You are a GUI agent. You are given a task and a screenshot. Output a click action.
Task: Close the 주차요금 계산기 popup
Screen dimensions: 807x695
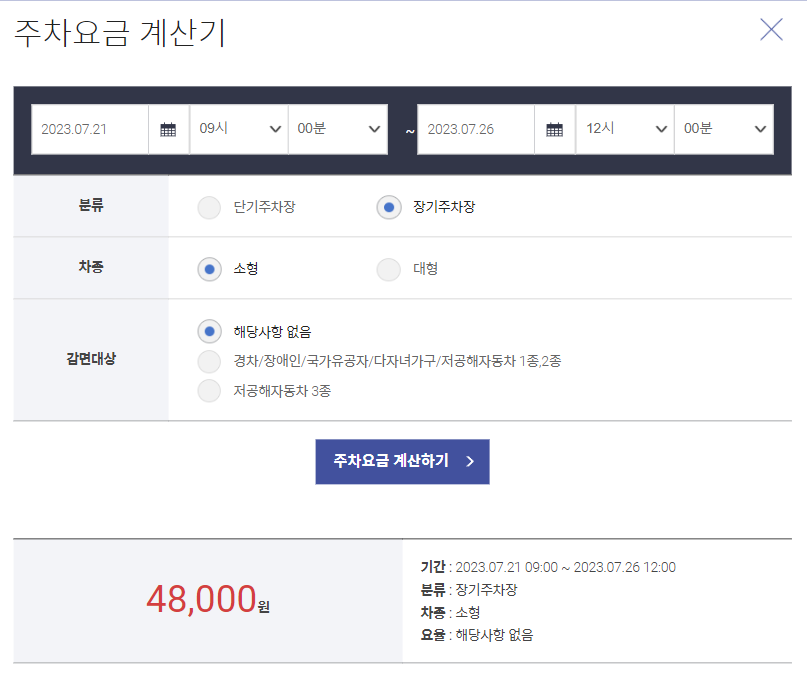(770, 30)
